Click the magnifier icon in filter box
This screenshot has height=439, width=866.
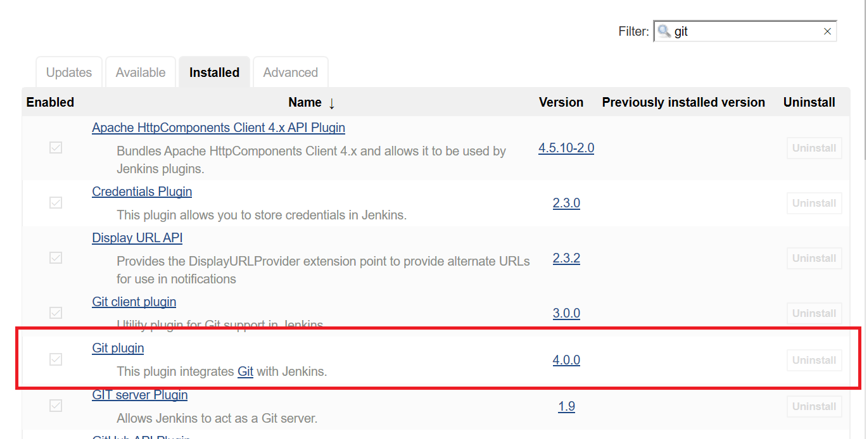[x=664, y=32]
